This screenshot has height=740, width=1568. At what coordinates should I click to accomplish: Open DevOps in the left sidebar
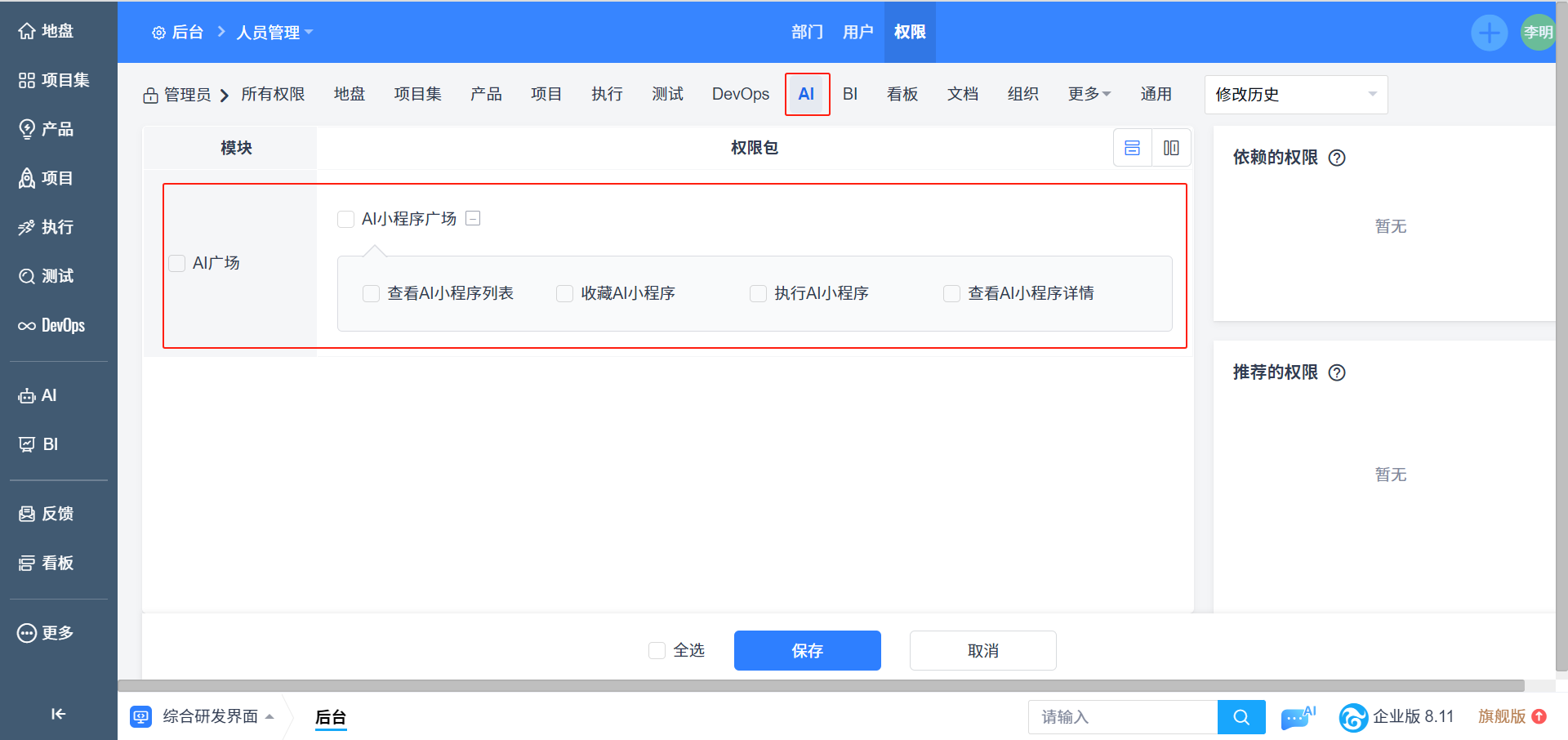(x=52, y=325)
